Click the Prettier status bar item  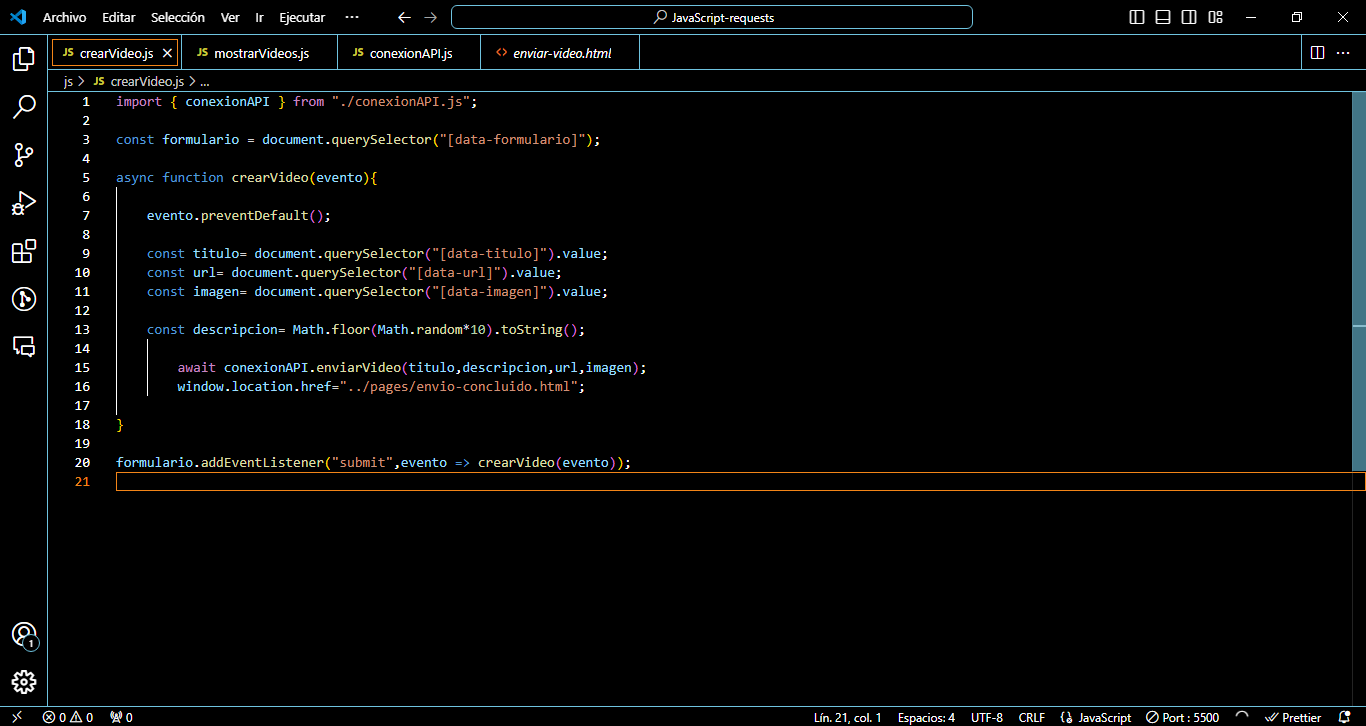click(1294, 717)
